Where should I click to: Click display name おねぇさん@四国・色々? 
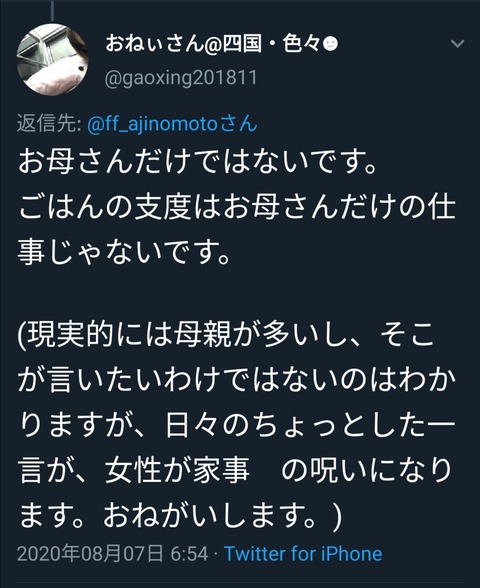pyautogui.click(x=213, y=44)
